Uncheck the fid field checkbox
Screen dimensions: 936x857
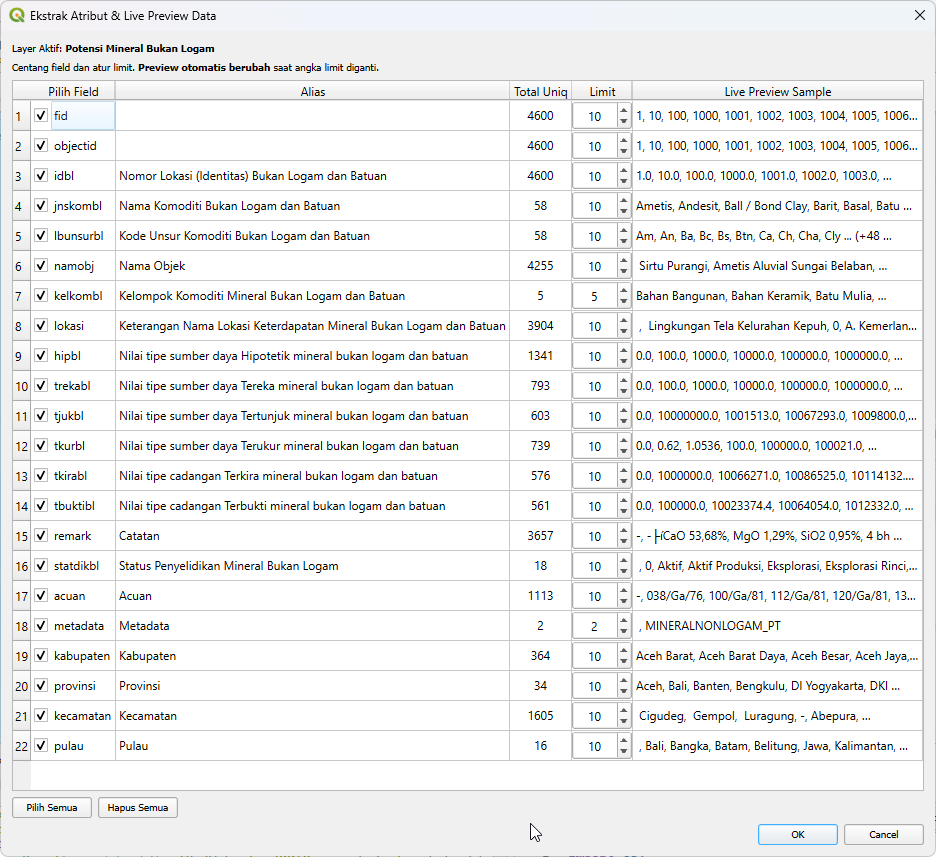coord(41,116)
